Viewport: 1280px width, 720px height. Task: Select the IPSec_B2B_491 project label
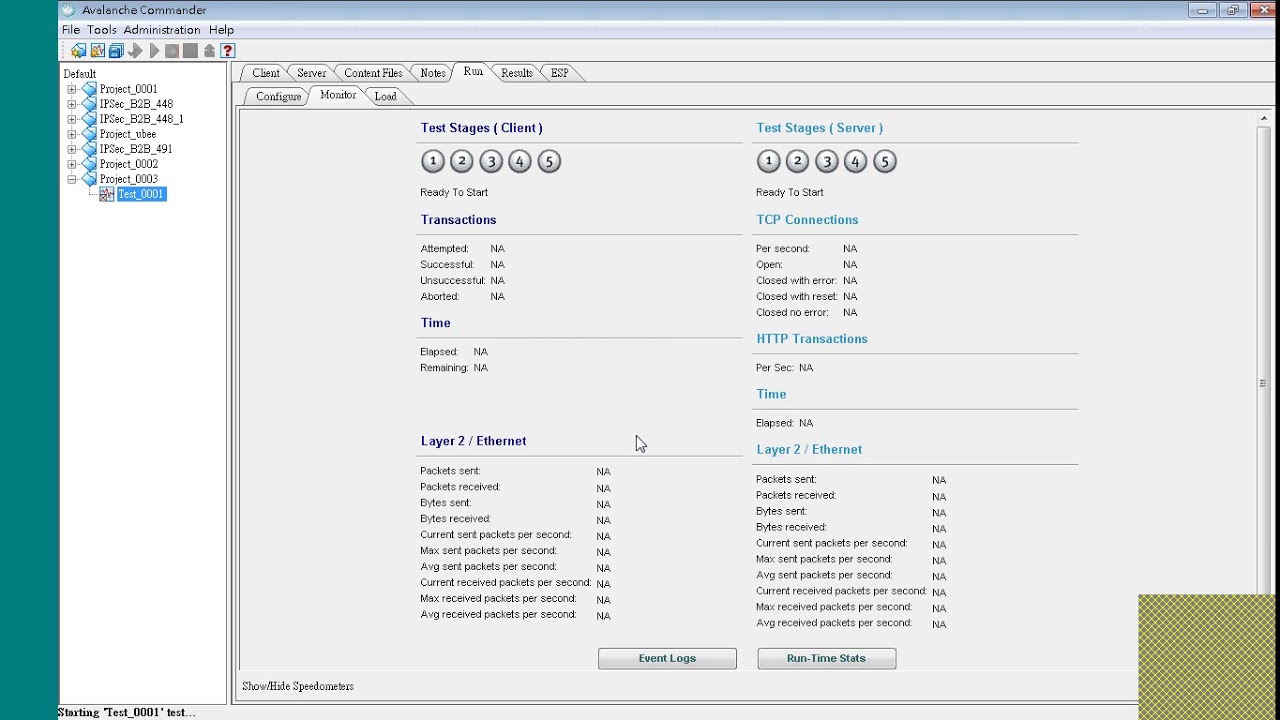(136, 149)
